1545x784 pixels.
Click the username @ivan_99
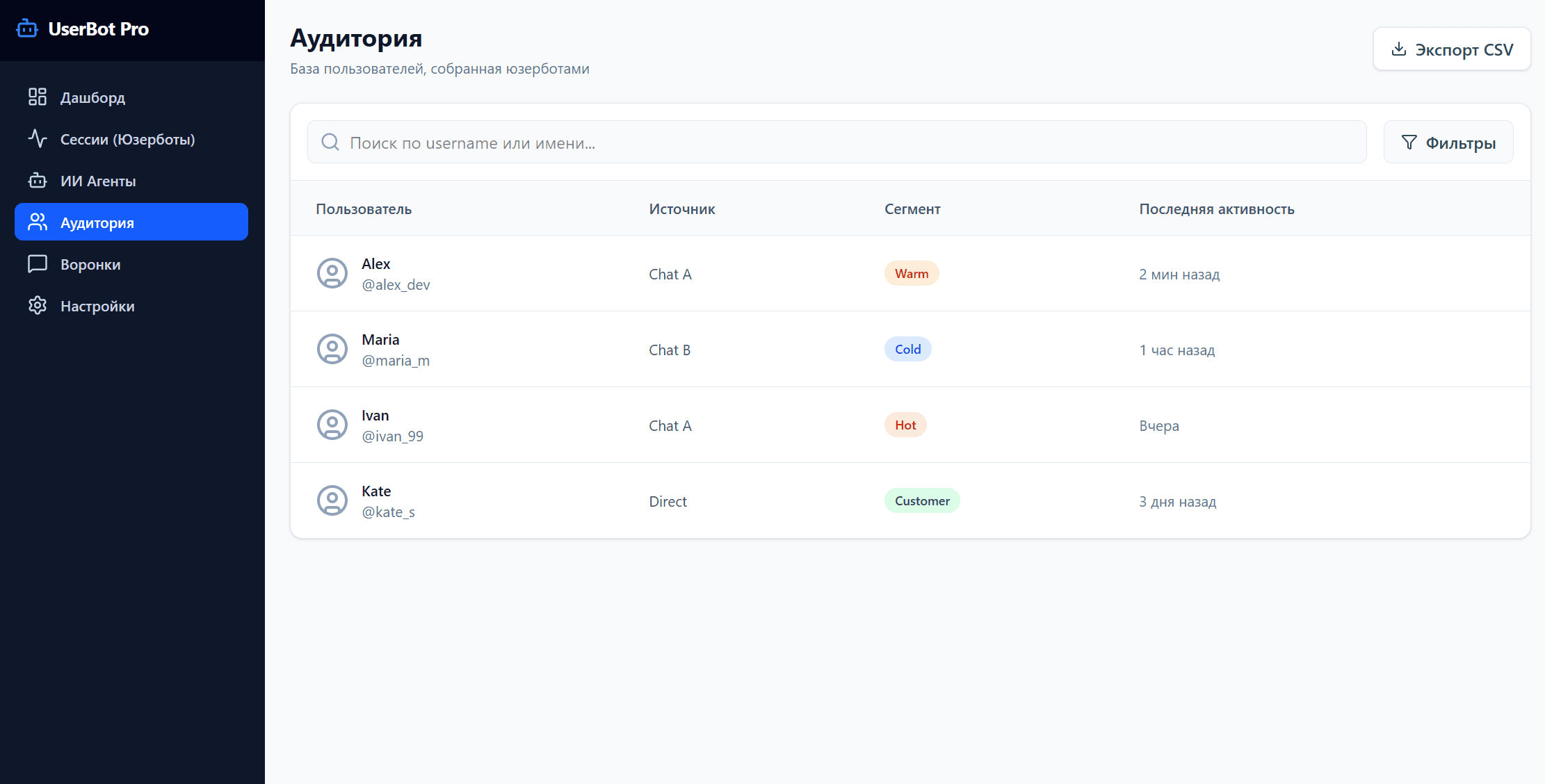tap(392, 436)
